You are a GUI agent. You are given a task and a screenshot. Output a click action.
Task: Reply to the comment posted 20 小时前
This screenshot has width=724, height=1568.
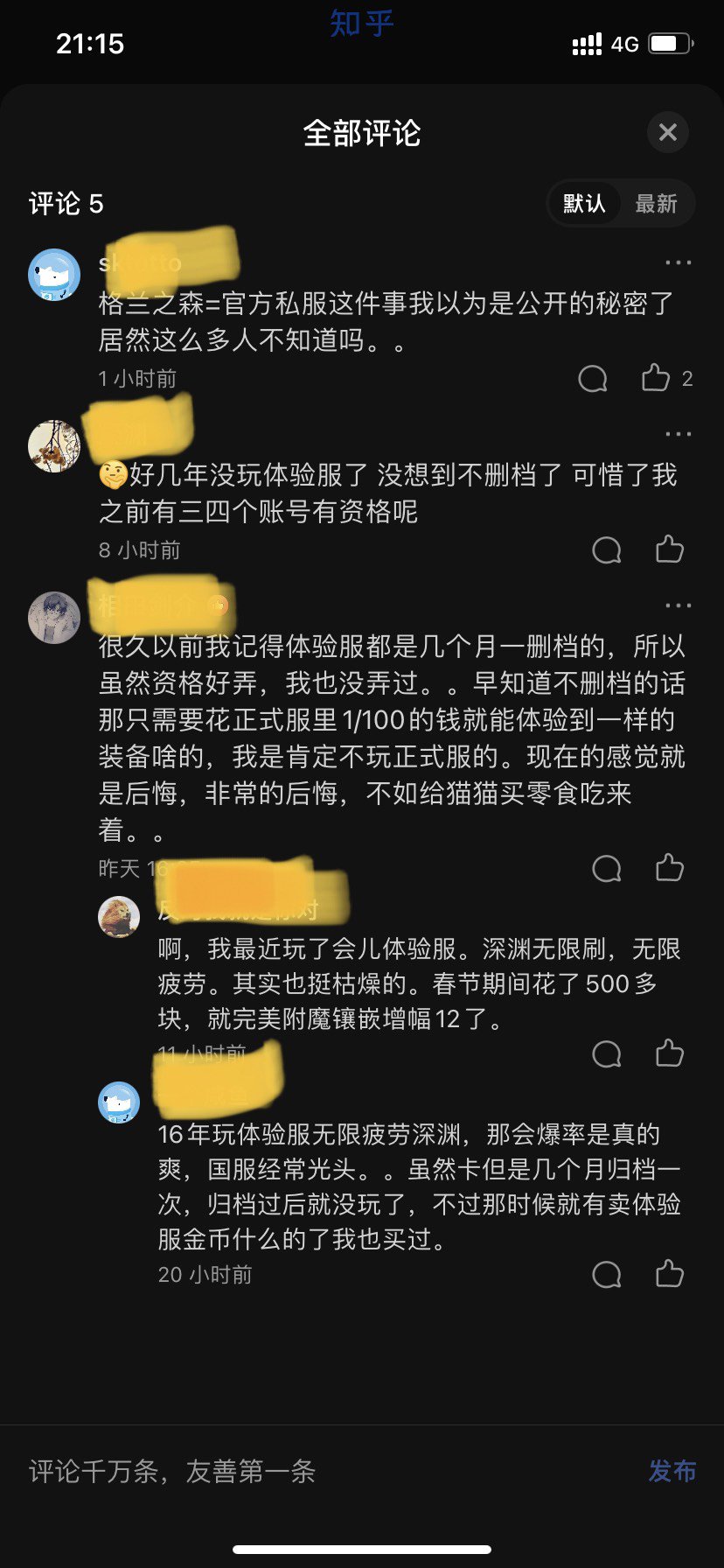coord(607,1275)
